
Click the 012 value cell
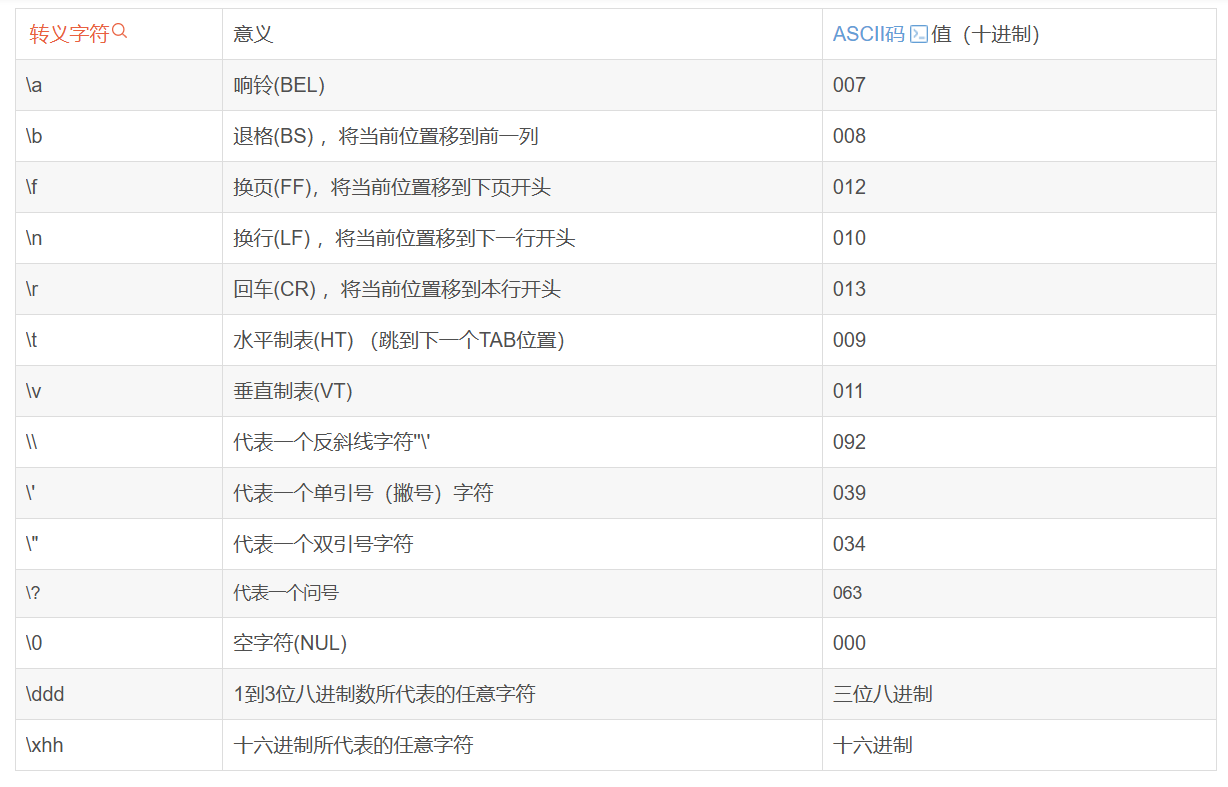coord(1019,187)
